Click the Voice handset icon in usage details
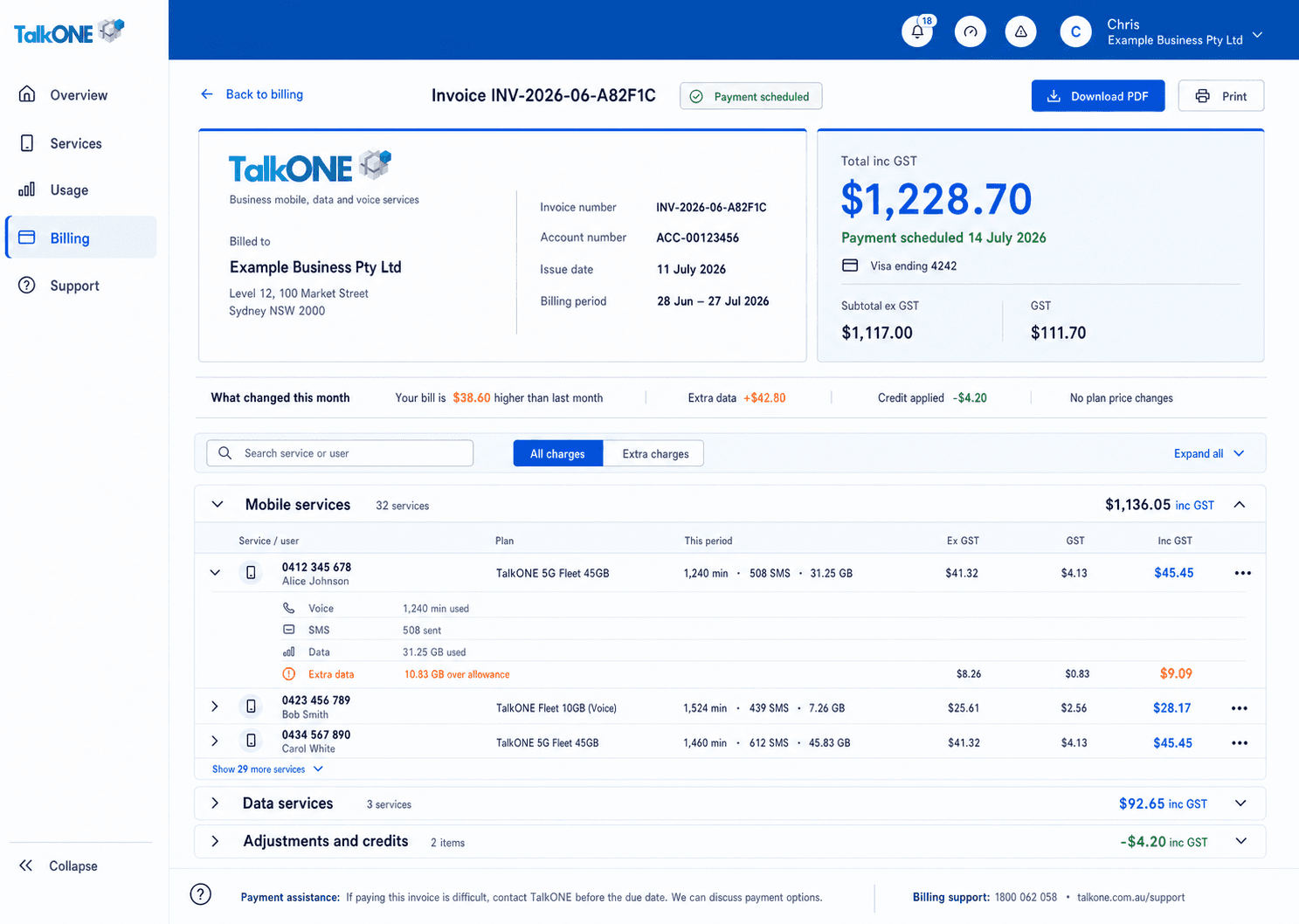Viewport: 1299px width, 924px height. click(289, 608)
